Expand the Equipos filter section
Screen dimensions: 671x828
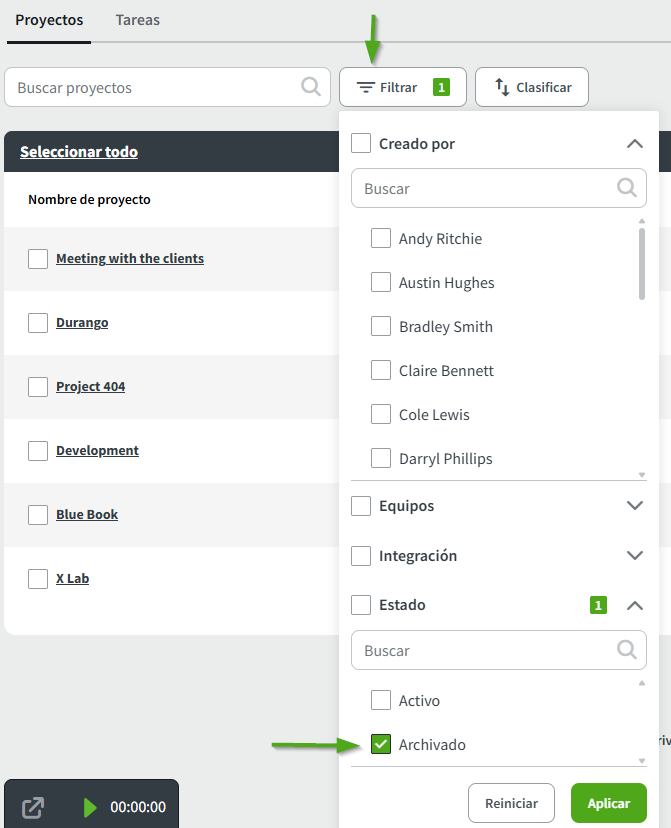pyautogui.click(x=634, y=506)
